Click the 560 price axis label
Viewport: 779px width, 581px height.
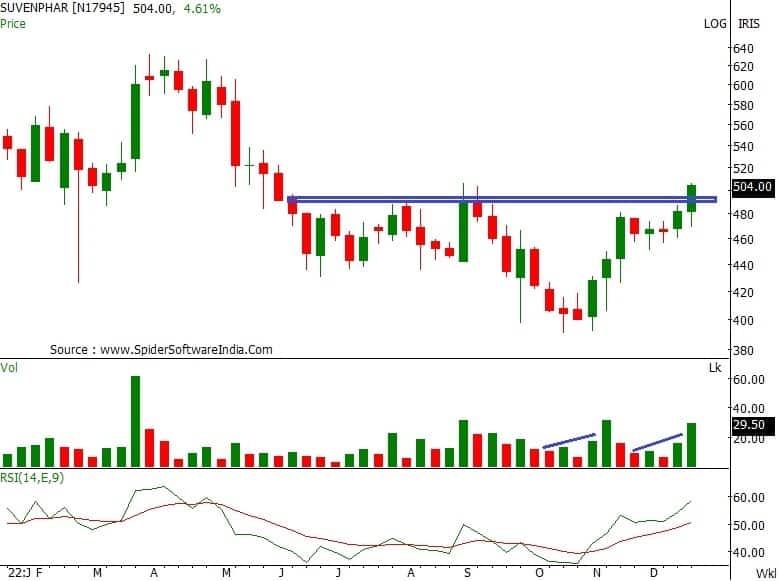coord(743,126)
